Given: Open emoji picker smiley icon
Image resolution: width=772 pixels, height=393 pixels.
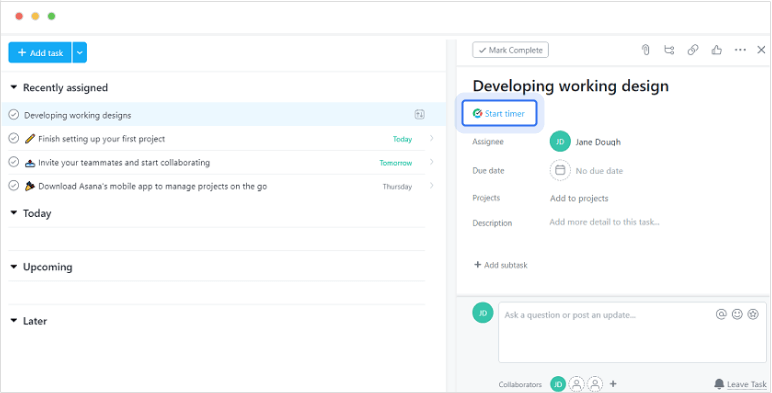Looking at the screenshot, I should click(737, 314).
